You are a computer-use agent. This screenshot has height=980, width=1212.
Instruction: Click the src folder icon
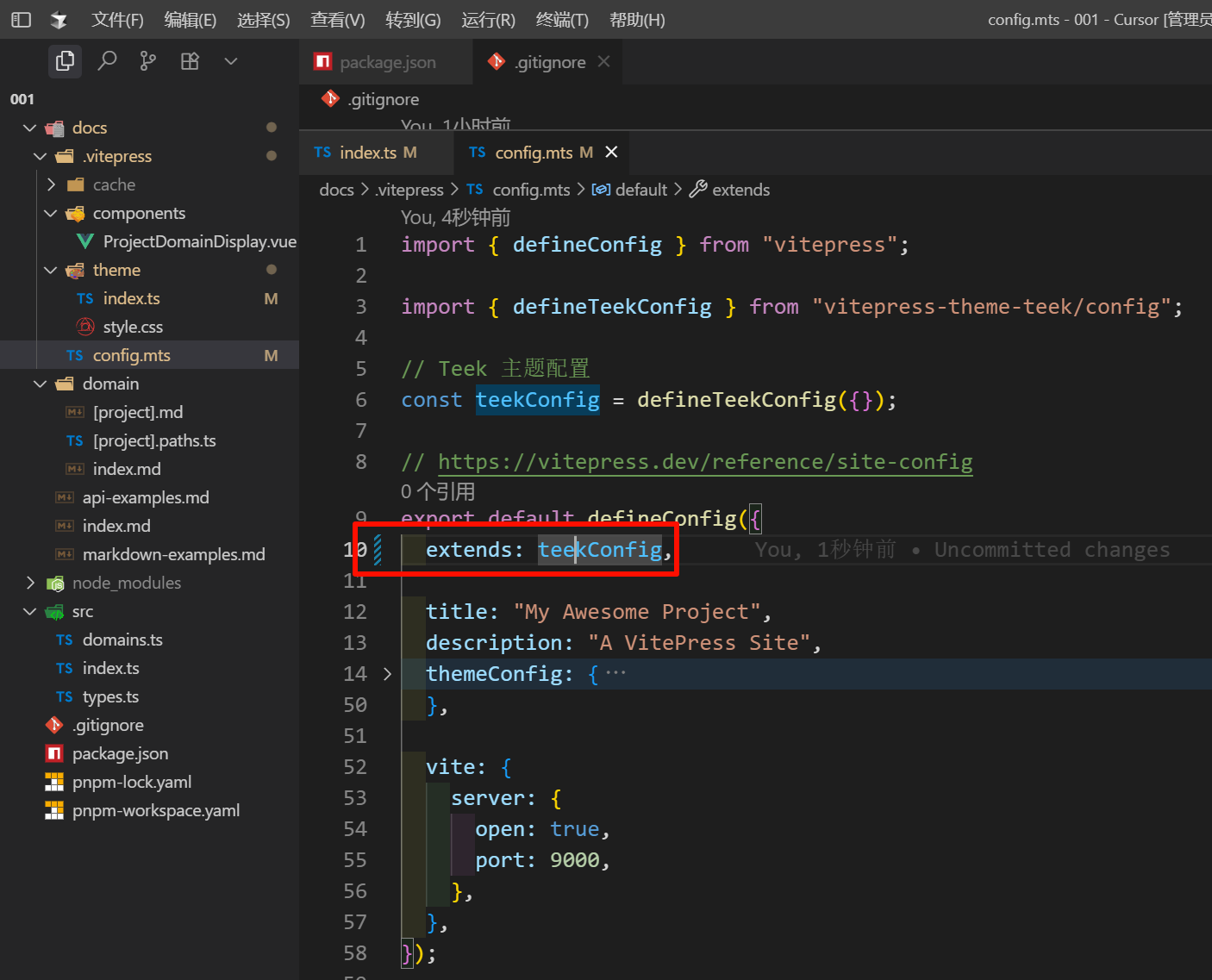pyautogui.click(x=54, y=612)
